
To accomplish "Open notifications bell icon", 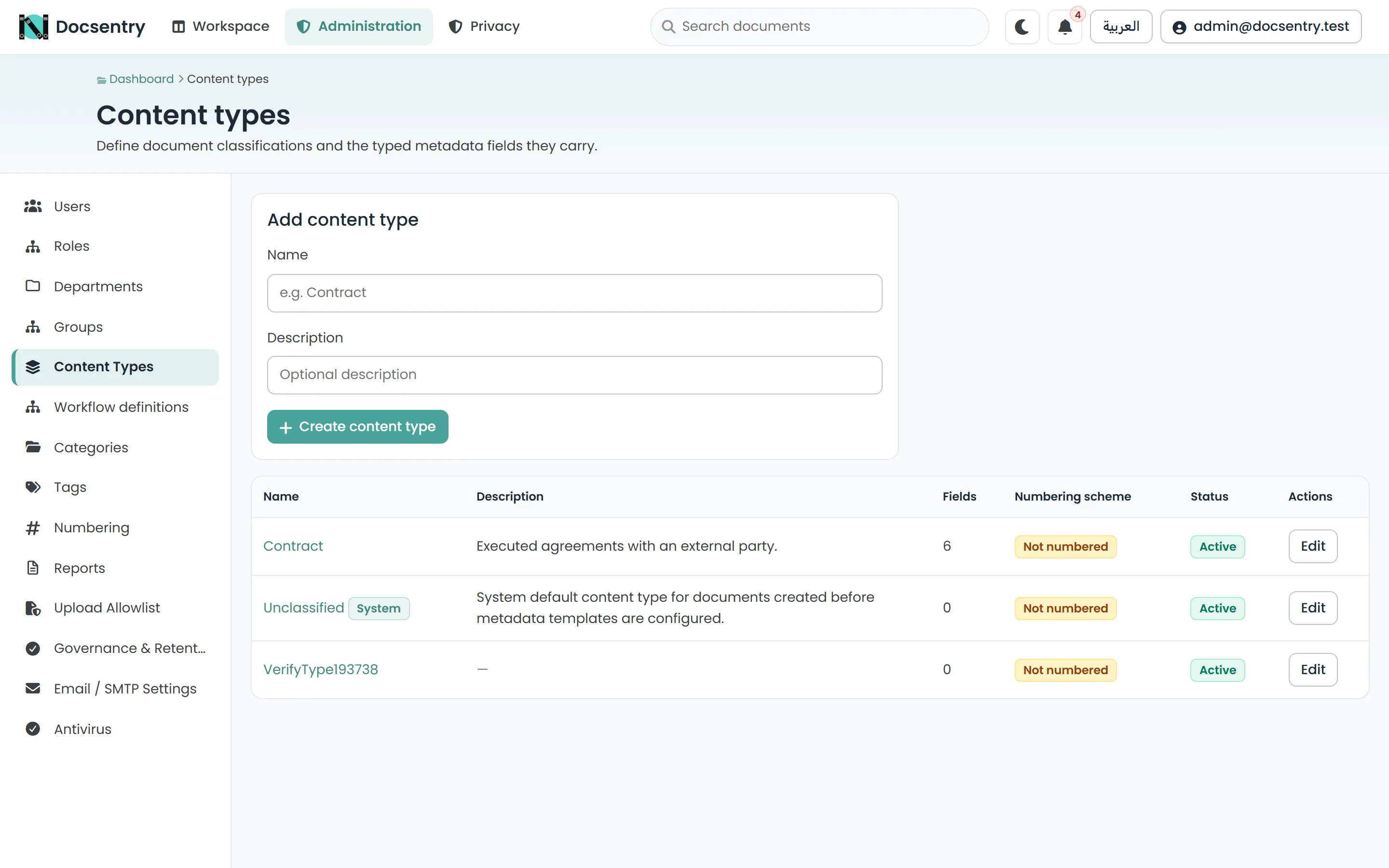I will coord(1065,27).
